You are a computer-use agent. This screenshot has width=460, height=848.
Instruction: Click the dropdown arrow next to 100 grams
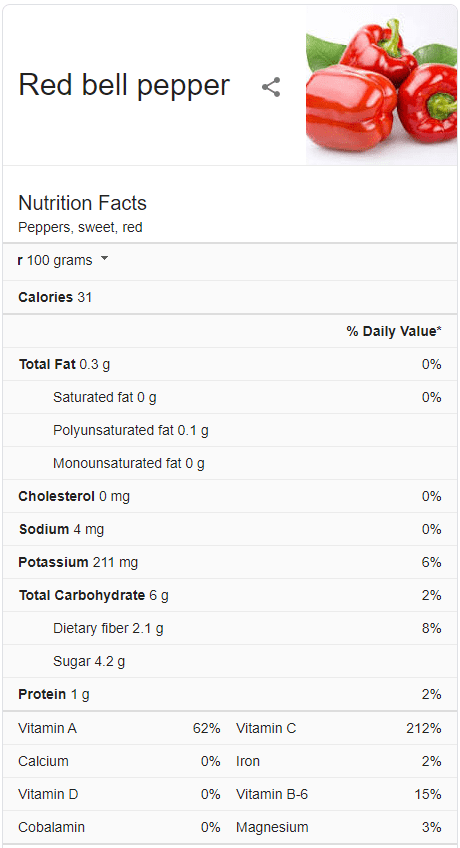coord(104,259)
